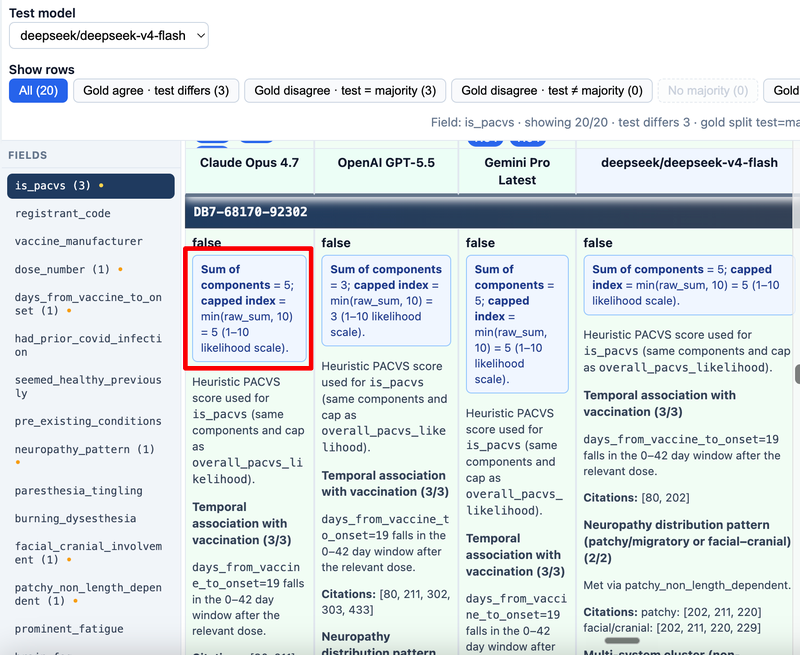
Task: Click the field summary status line
Action: pos(615,122)
